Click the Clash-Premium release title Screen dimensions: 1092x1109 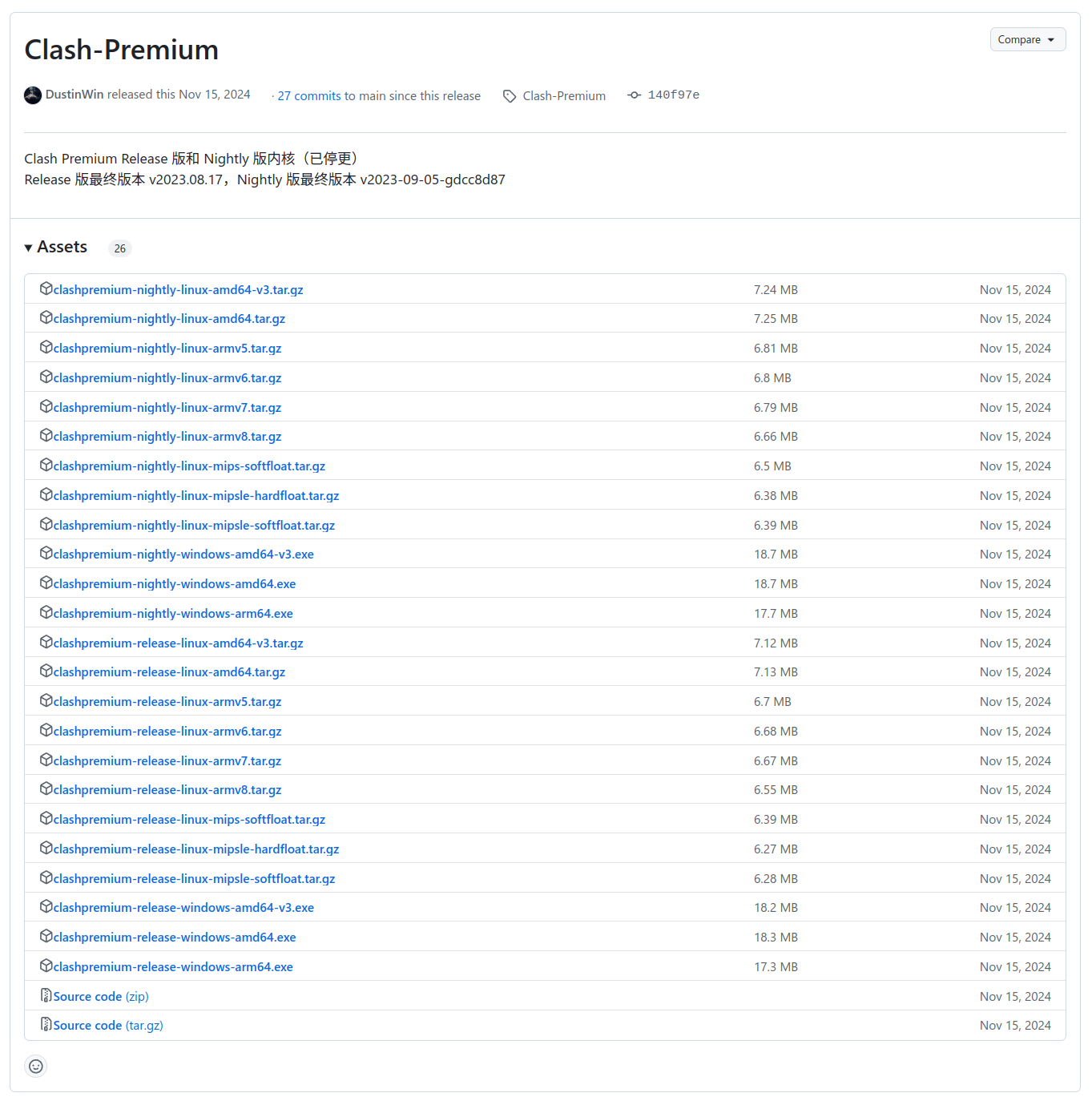[x=122, y=50]
